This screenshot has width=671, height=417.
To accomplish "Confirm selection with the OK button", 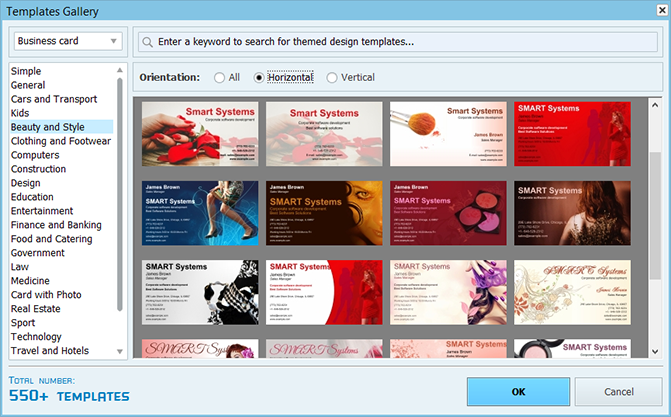I will (x=518, y=391).
